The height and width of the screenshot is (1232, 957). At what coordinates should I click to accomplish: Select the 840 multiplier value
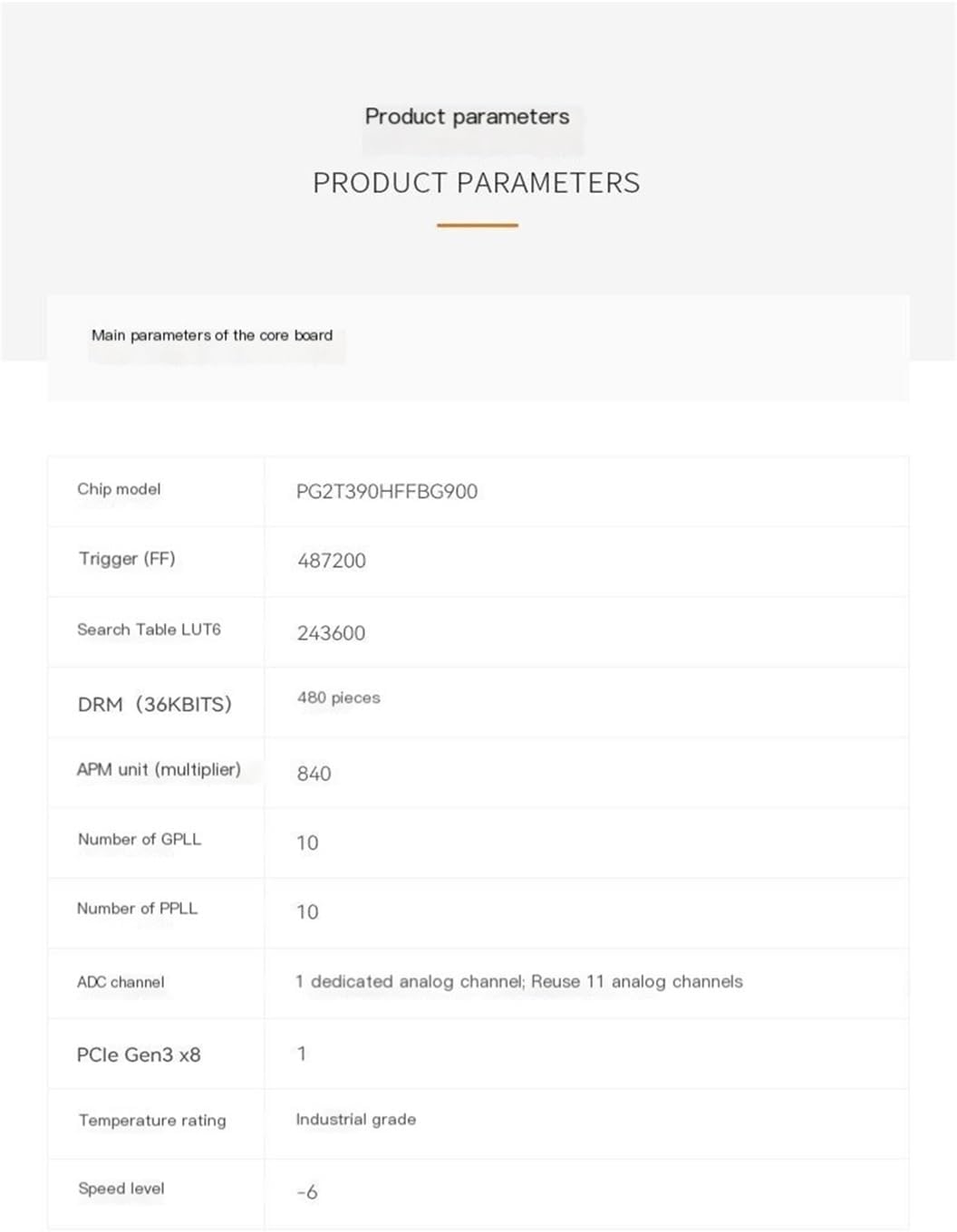[x=314, y=774]
